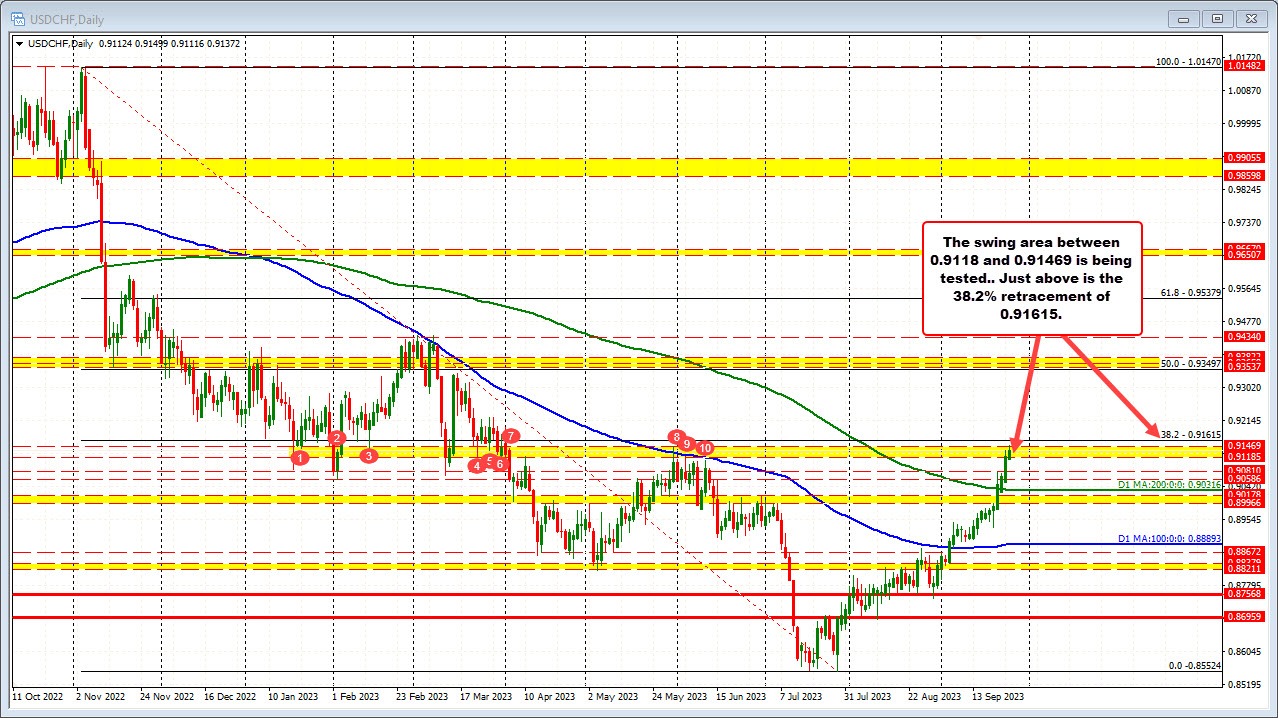1278x718 pixels.
Task: Expand the USDCHF,Daily symbol dropdown arrow
Action: click(x=20, y=43)
